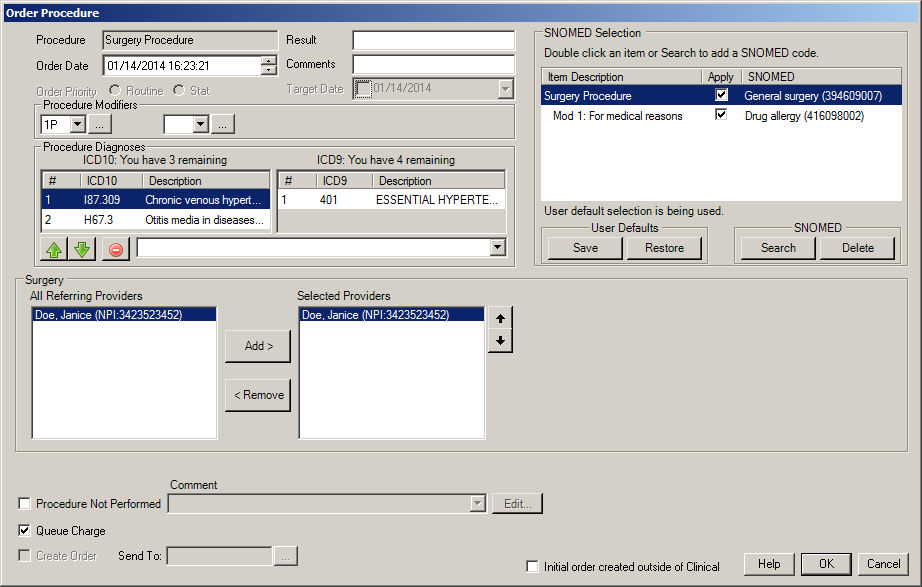The image size is (922, 587).
Task: Uncheck the Queue Charge checkbox
Action: [25, 531]
